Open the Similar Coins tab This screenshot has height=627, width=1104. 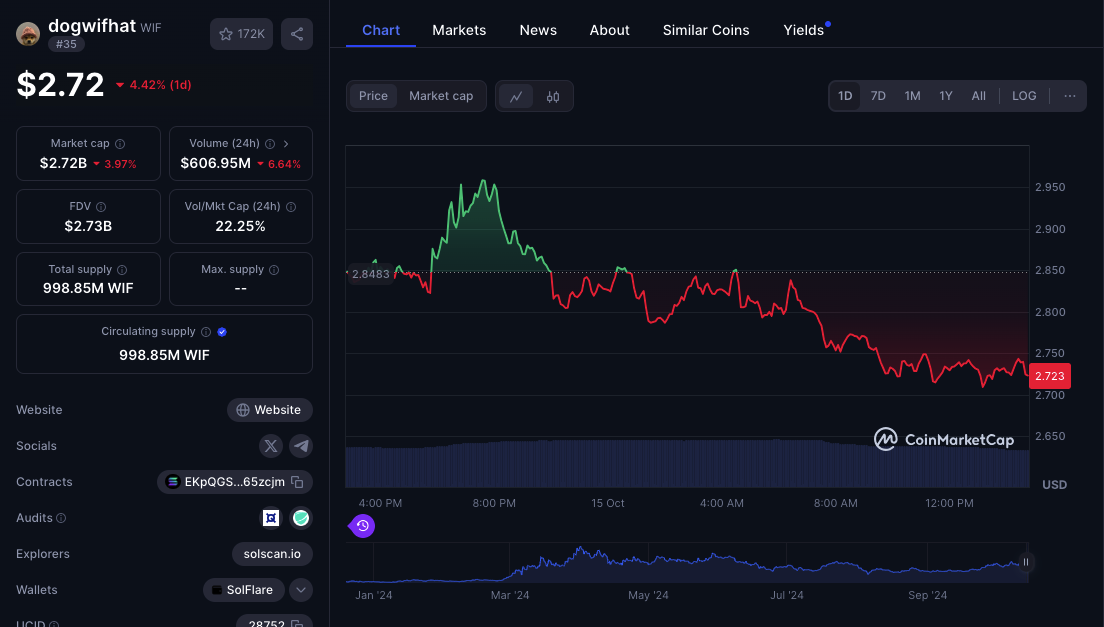pyautogui.click(x=706, y=30)
